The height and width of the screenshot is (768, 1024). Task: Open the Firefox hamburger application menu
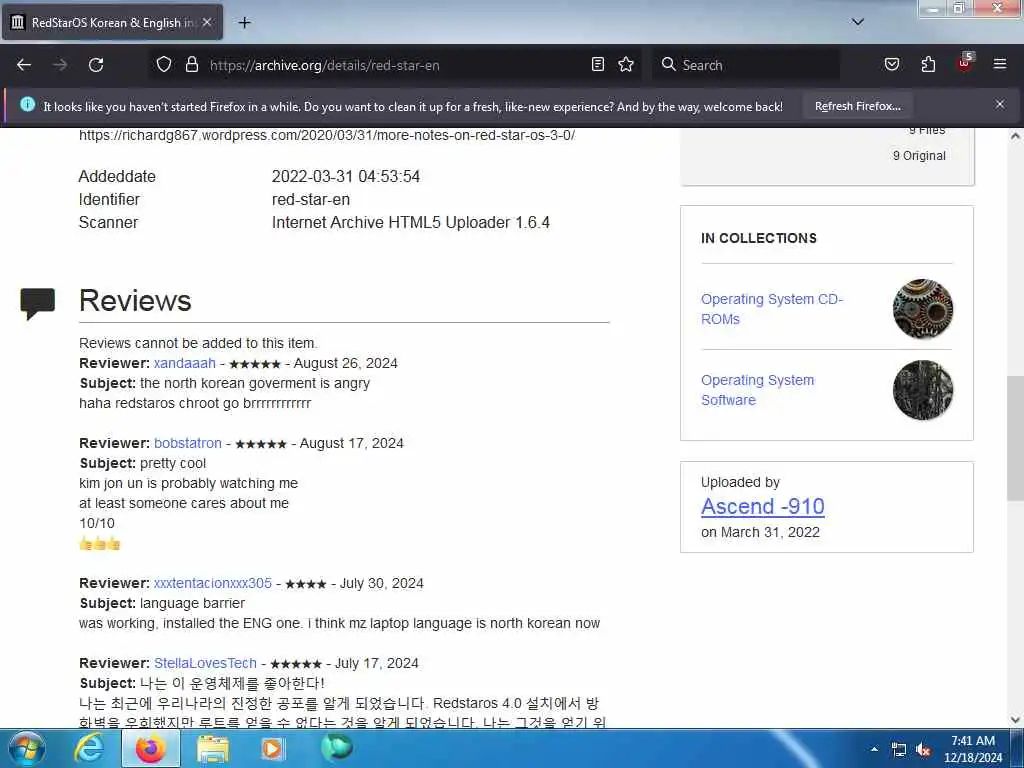pyautogui.click(x=1000, y=64)
